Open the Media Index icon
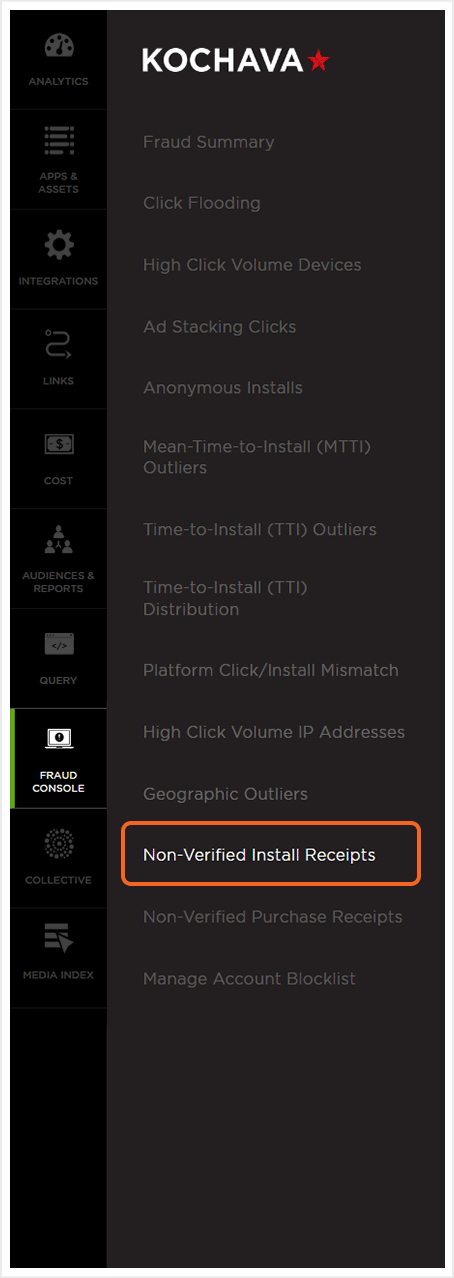The width and height of the screenshot is (454, 1278). pos(59,939)
